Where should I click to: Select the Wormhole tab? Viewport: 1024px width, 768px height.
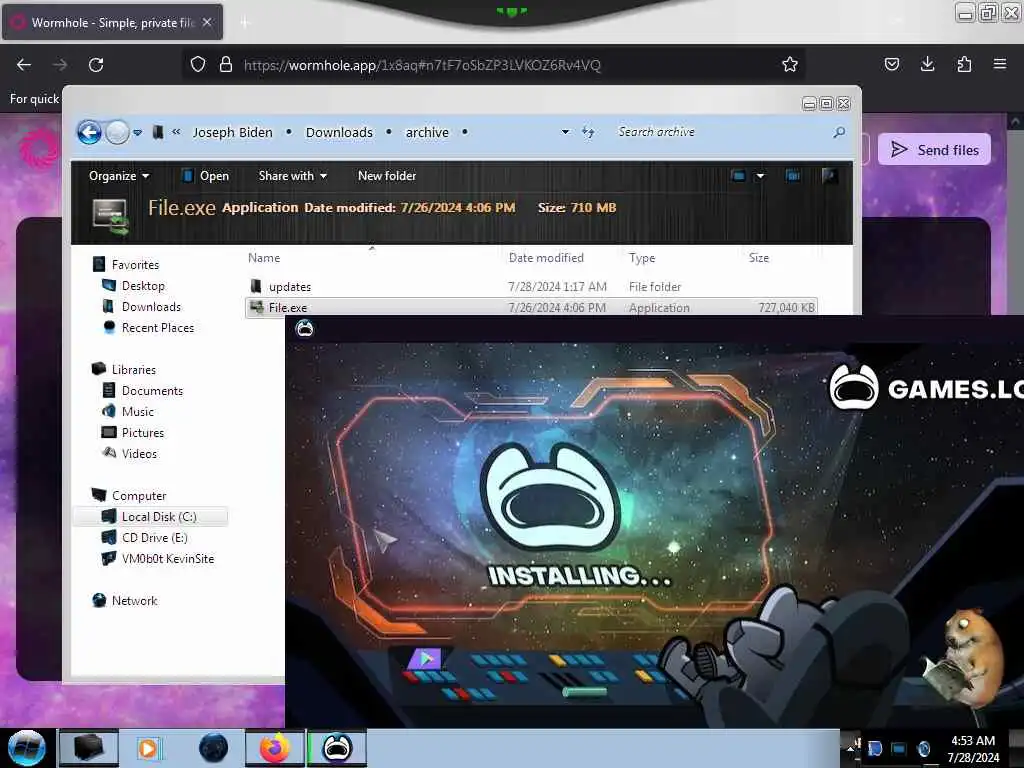112,22
